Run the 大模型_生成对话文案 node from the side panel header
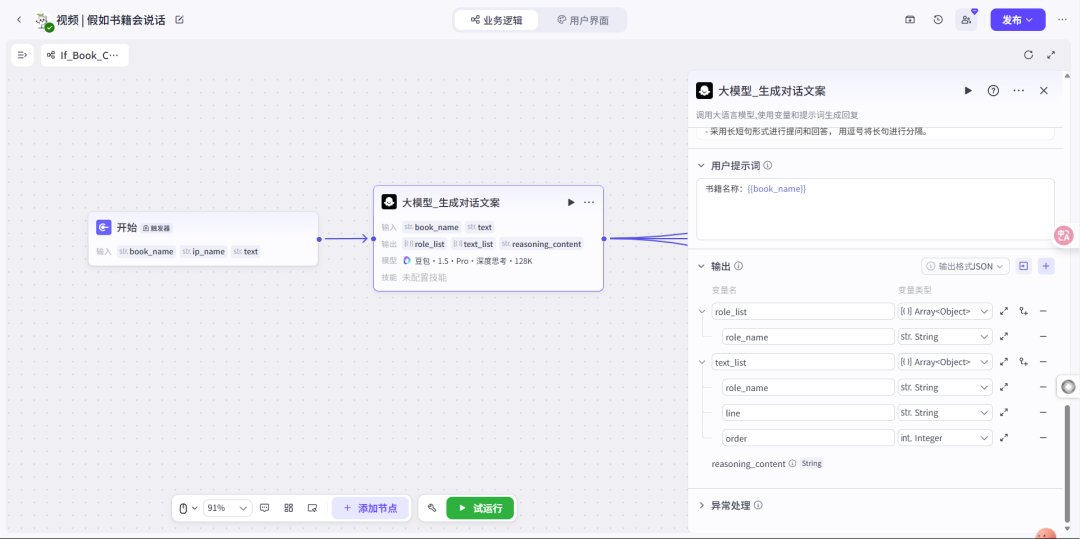This screenshot has width=1080, height=539. (x=968, y=91)
